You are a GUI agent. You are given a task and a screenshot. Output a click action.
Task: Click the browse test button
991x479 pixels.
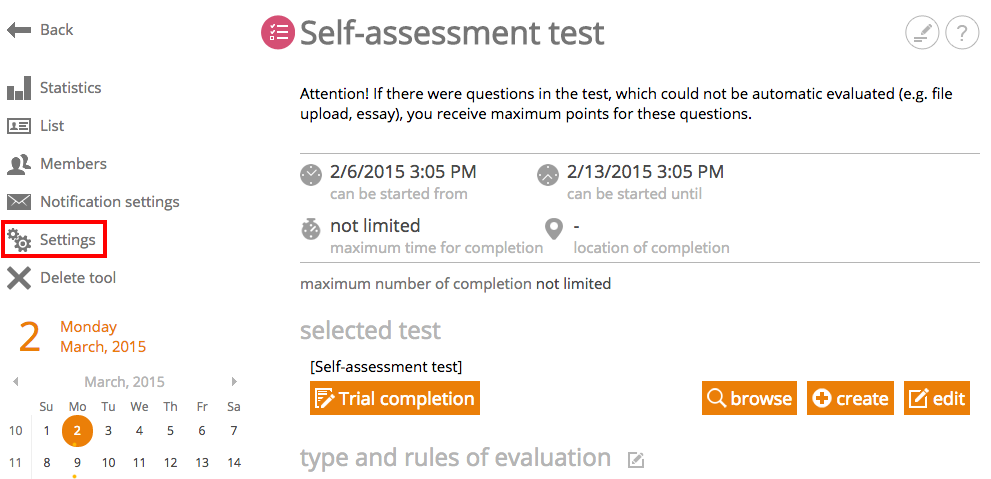point(750,398)
